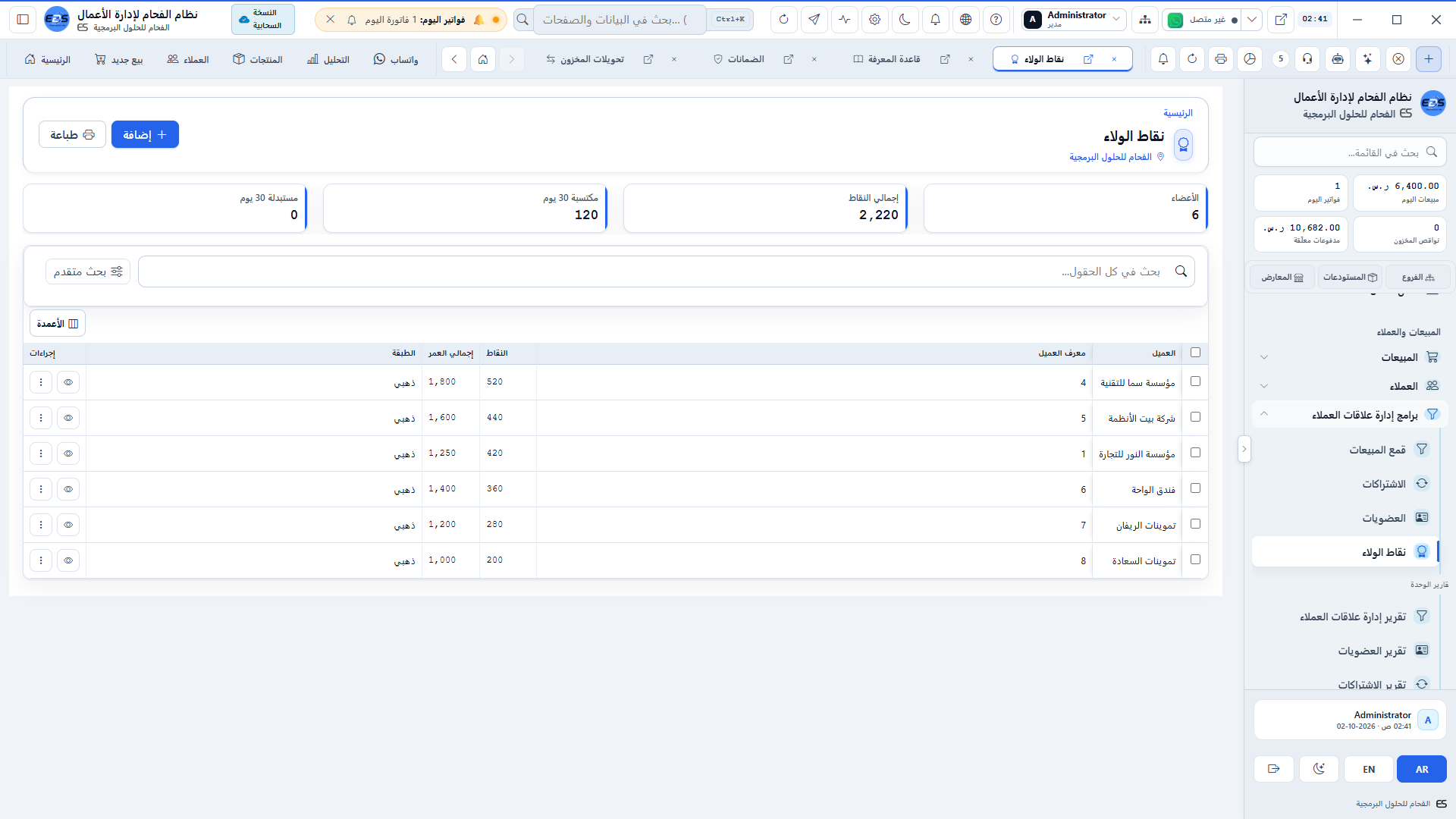The image size is (1456, 819).
Task: Click the sidebar بحث في القائمة search box
Action: click(x=1349, y=152)
